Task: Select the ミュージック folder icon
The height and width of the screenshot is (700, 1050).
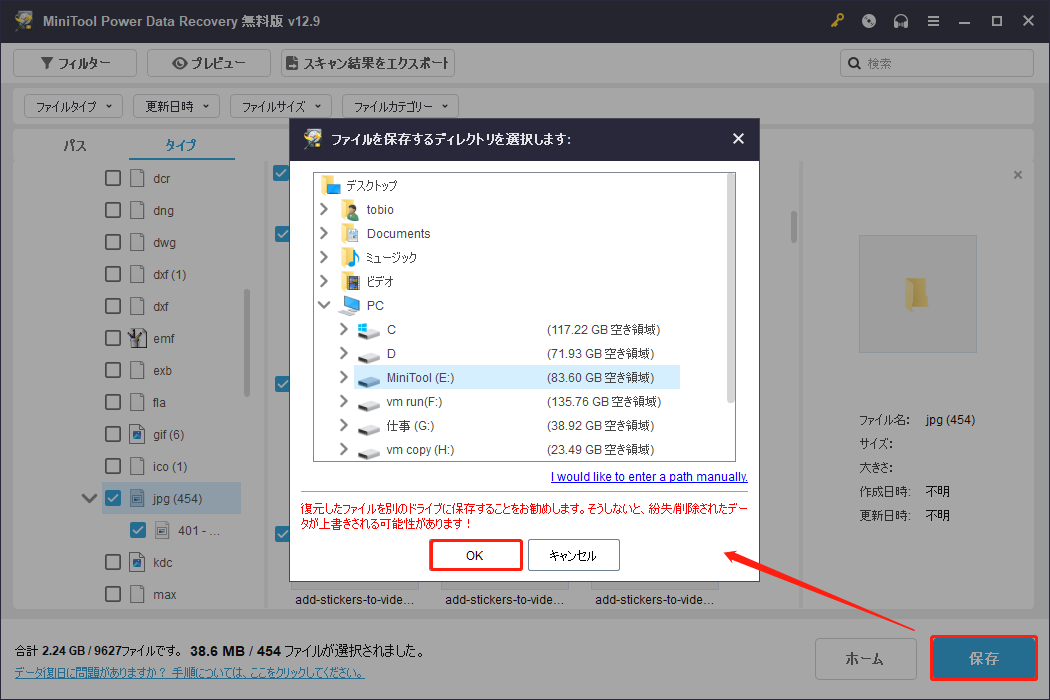Action: [351, 257]
